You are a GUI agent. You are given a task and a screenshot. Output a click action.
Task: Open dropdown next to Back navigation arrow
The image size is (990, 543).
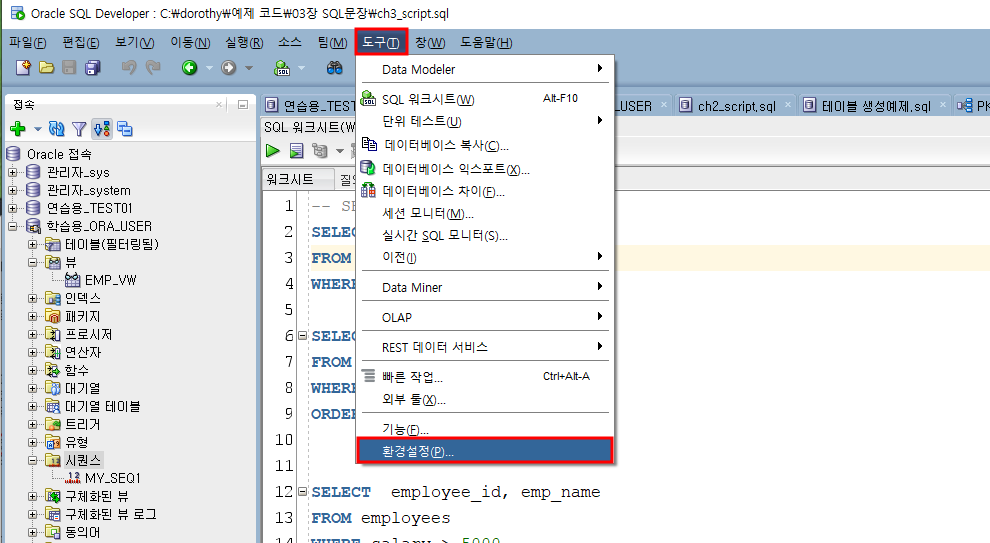click(x=209, y=68)
